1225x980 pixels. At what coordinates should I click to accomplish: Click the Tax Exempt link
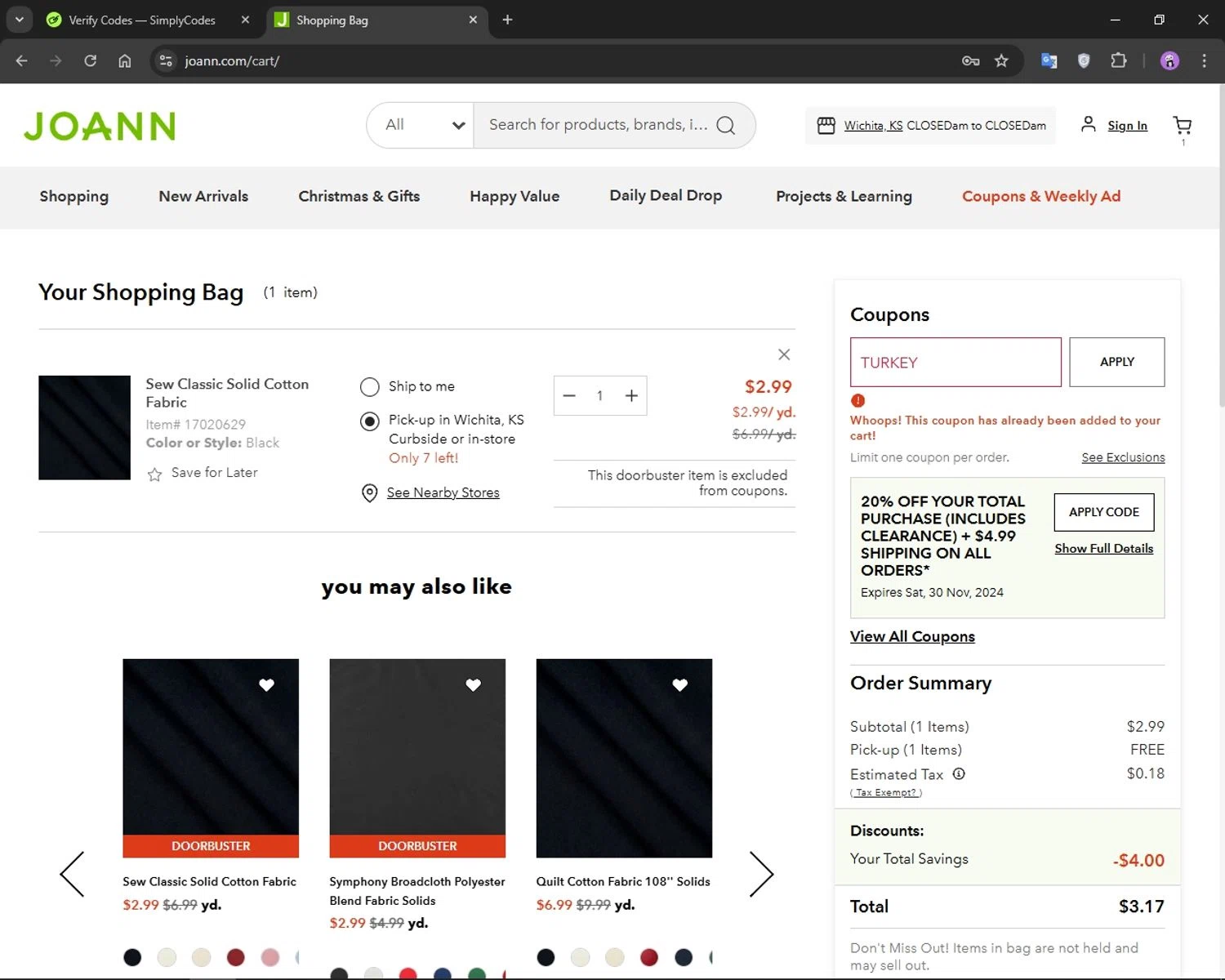click(886, 792)
